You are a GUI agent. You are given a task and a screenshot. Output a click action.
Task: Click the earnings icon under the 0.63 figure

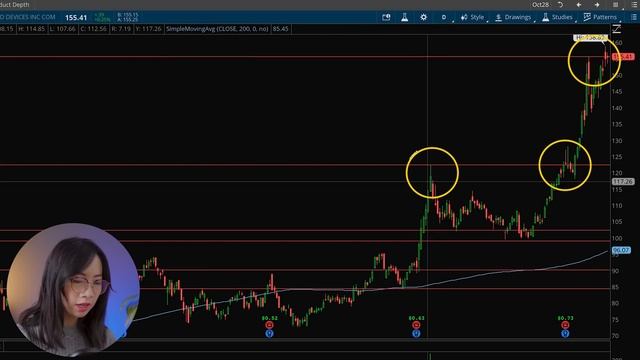click(x=416, y=325)
